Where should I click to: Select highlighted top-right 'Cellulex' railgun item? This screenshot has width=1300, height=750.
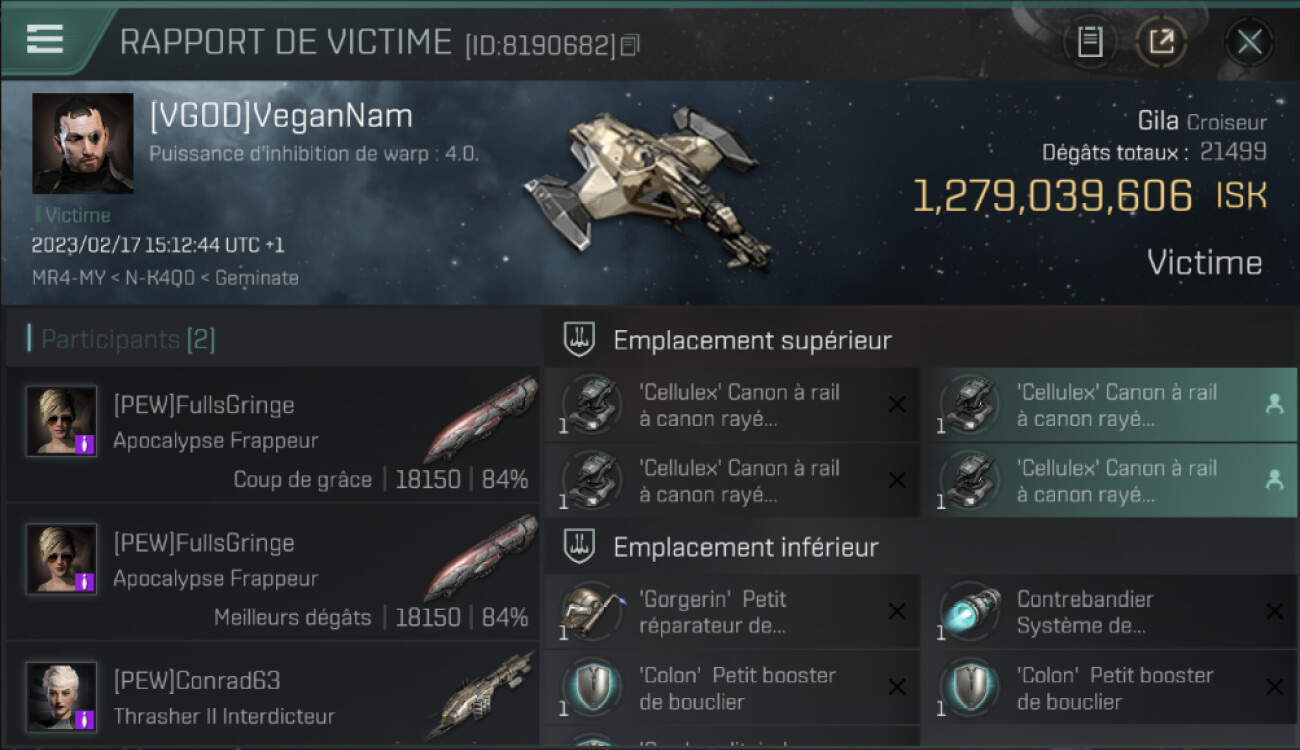(1109, 405)
